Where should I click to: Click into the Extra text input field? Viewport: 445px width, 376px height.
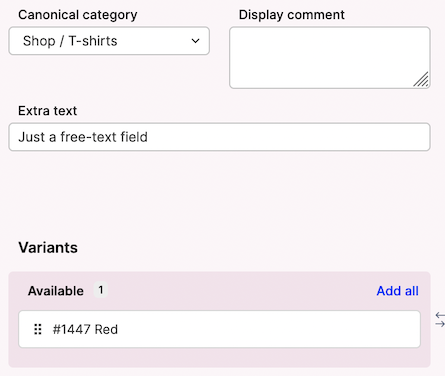pyautogui.click(x=219, y=137)
